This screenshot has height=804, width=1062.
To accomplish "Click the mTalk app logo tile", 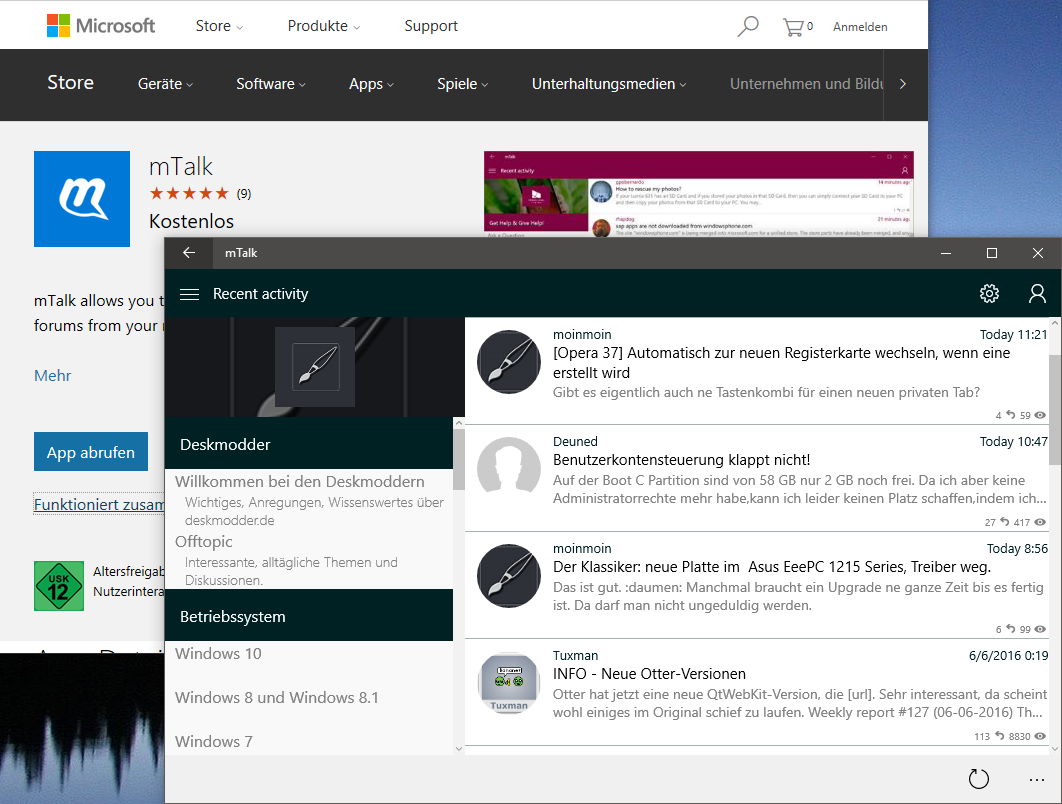I will [82, 199].
